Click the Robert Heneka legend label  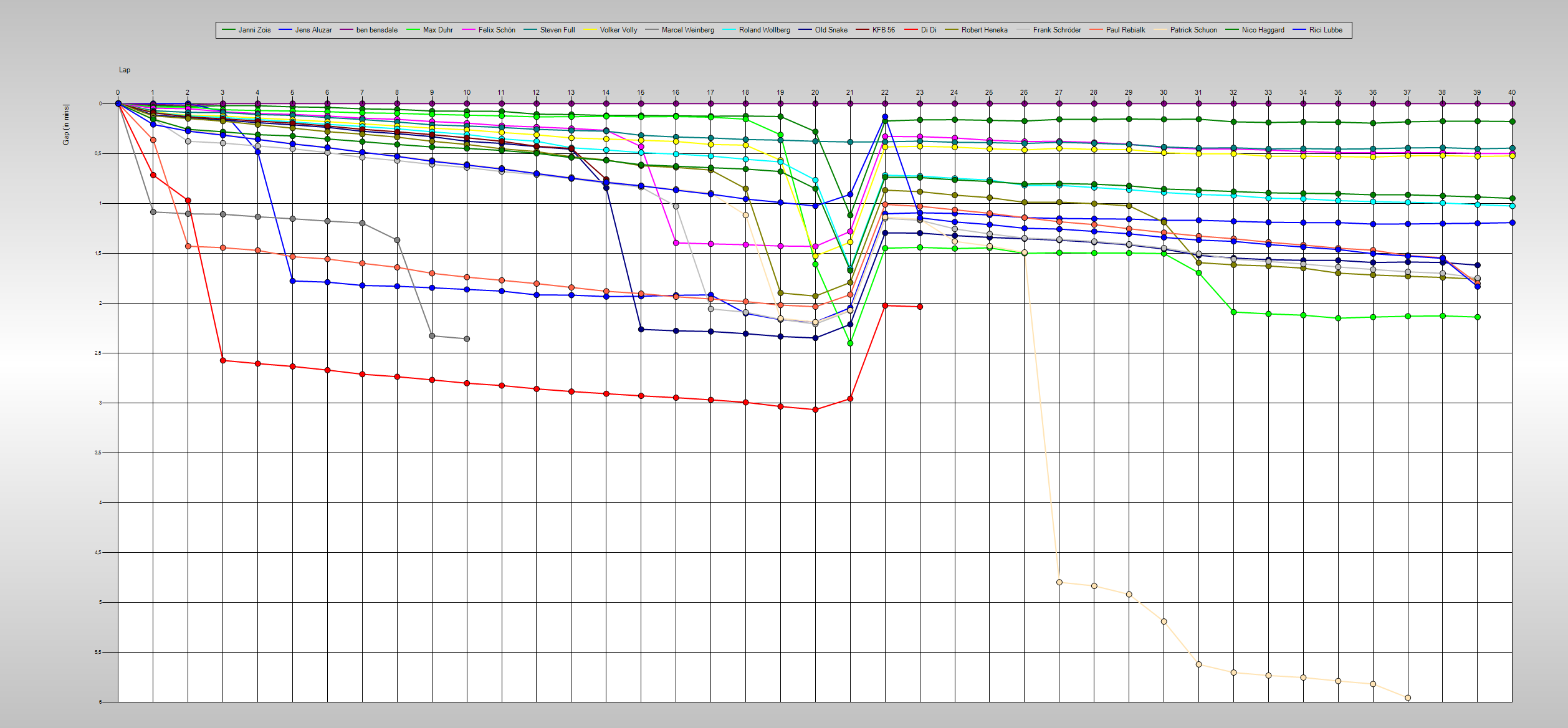984,30
